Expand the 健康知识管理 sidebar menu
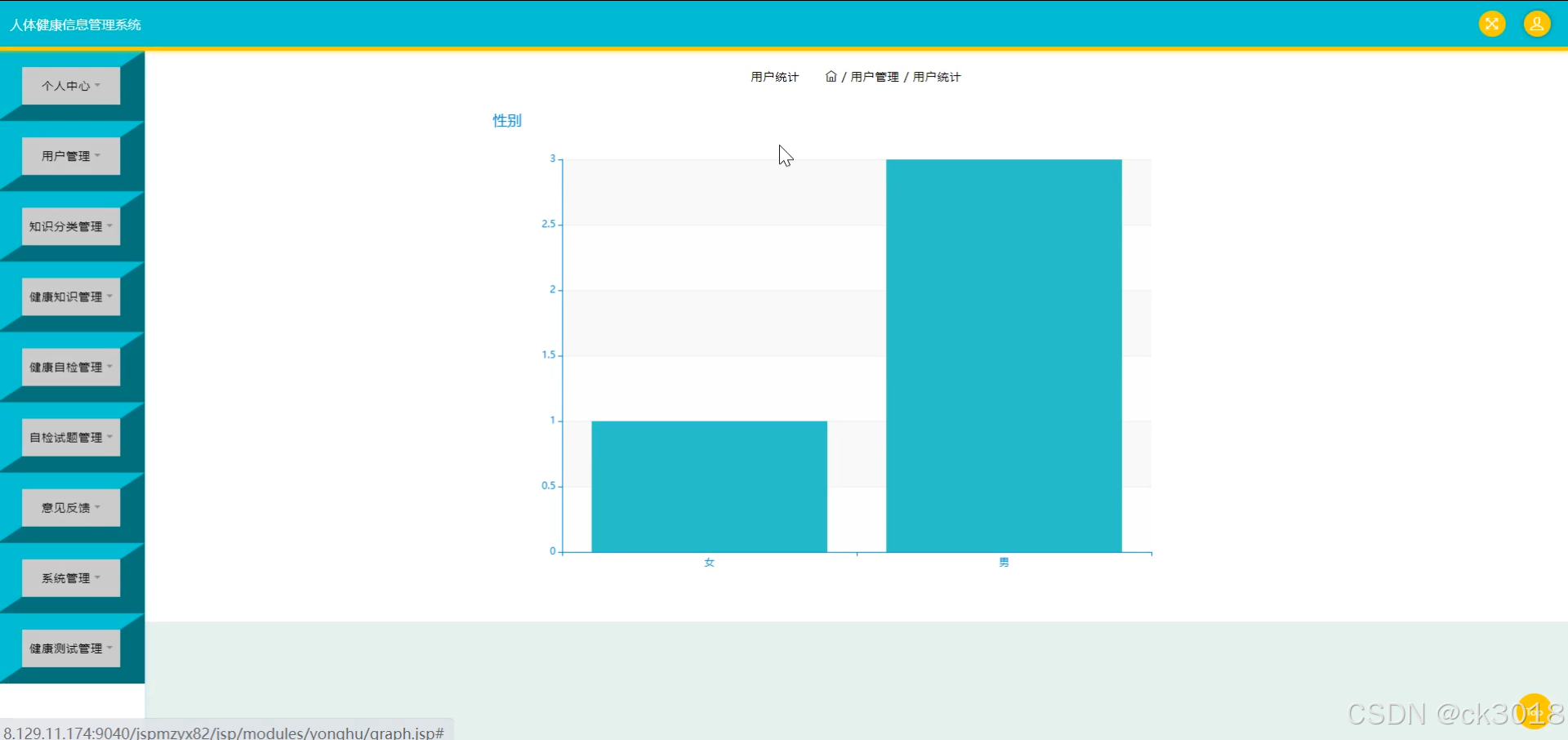Image resolution: width=1568 pixels, height=740 pixels. [x=71, y=296]
